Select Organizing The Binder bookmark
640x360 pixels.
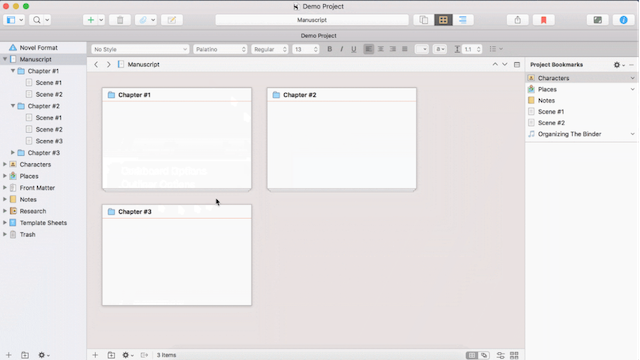click(582, 134)
